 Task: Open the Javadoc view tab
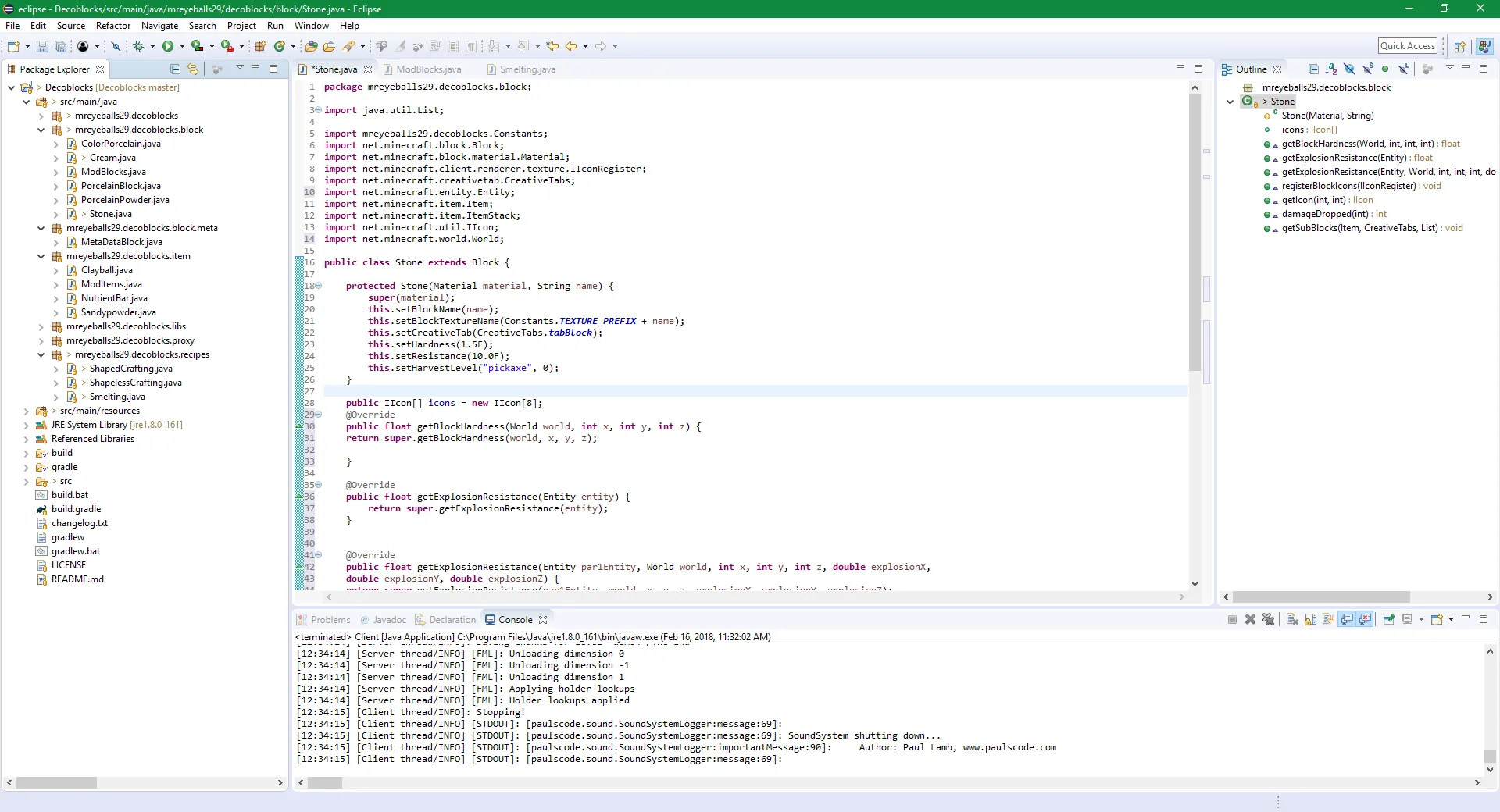click(x=383, y=620)
